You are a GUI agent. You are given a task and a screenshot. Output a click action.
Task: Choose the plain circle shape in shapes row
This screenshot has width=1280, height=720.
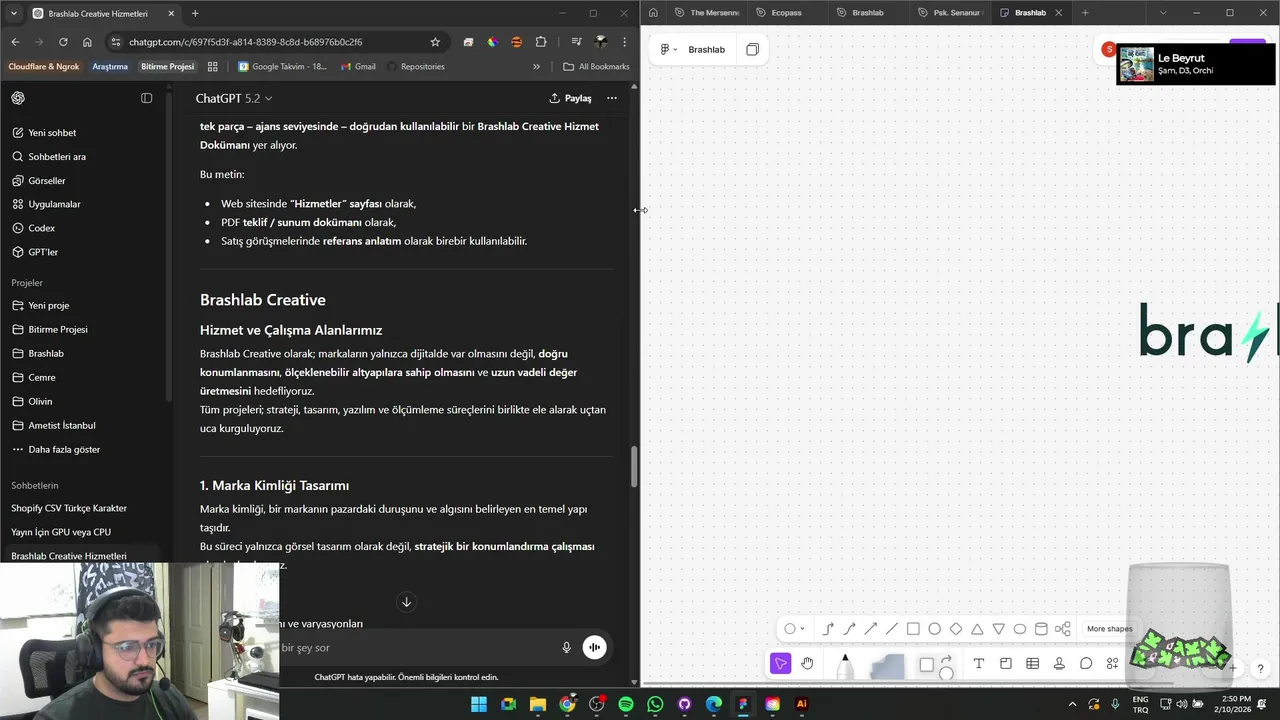coord(934,629)
